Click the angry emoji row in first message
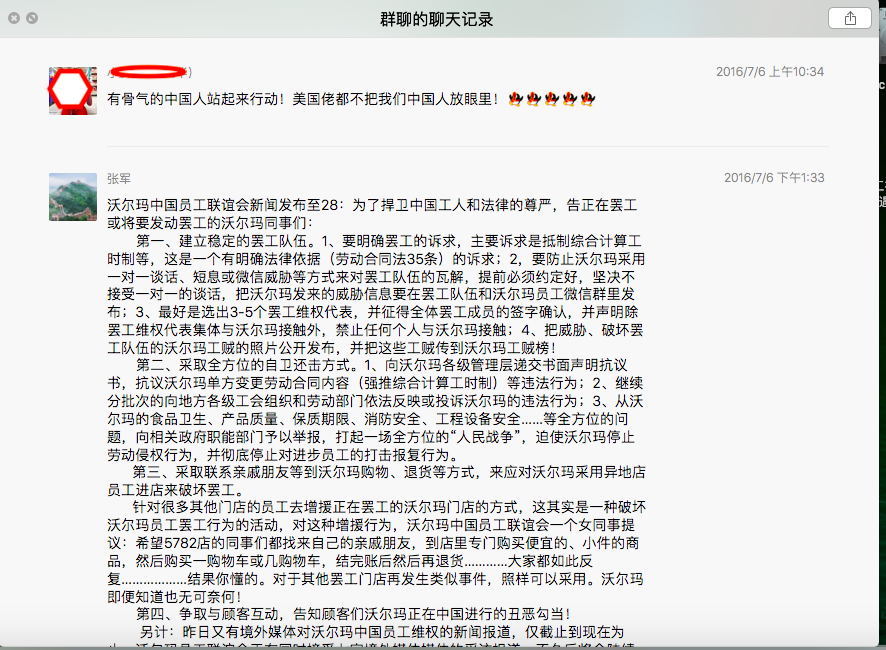Screen dimensions: 886x650 coord(551,99)
